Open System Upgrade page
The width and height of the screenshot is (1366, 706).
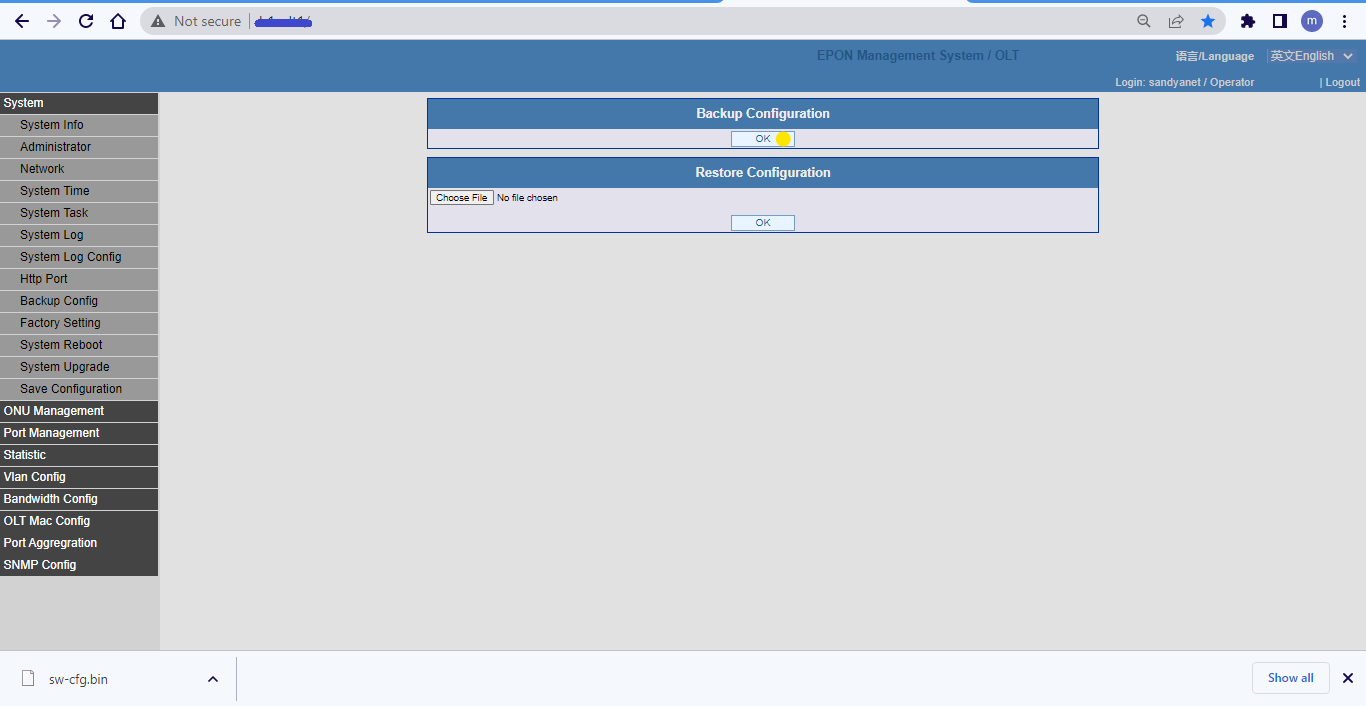click(65, 367)
